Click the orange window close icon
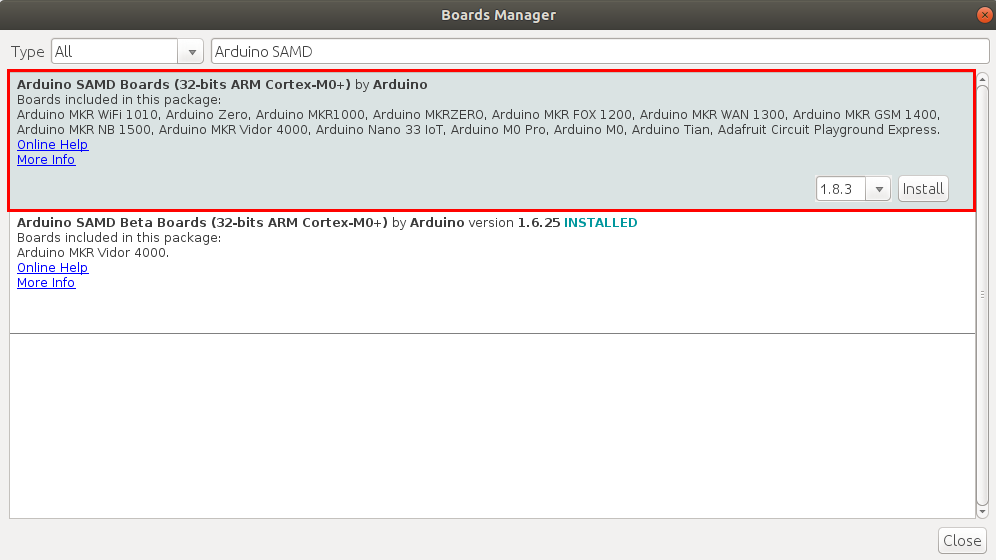This screenshot has width=996, height=560. click(x=985, y=15)
